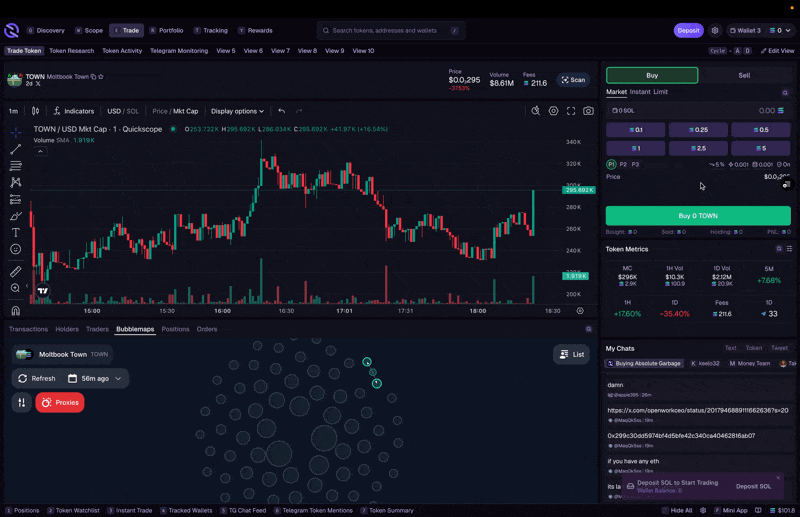Click Deposit SOL button
Viewport: 800px width, 517px height.
coord(753,486)
